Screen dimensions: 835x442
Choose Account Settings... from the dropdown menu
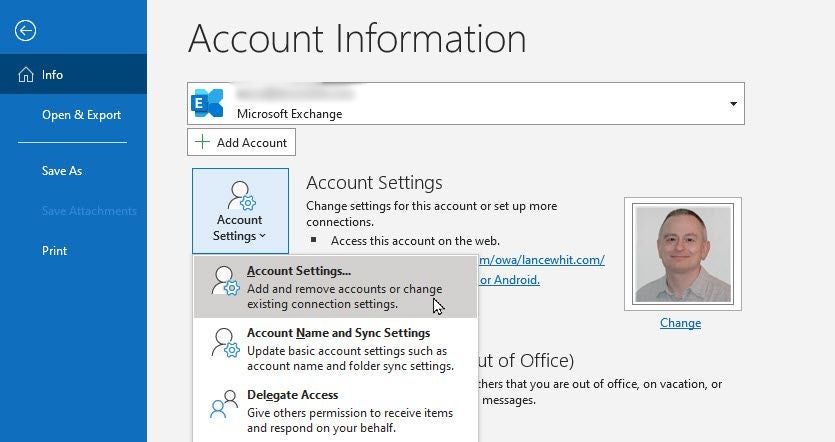[x=335, y=287]
